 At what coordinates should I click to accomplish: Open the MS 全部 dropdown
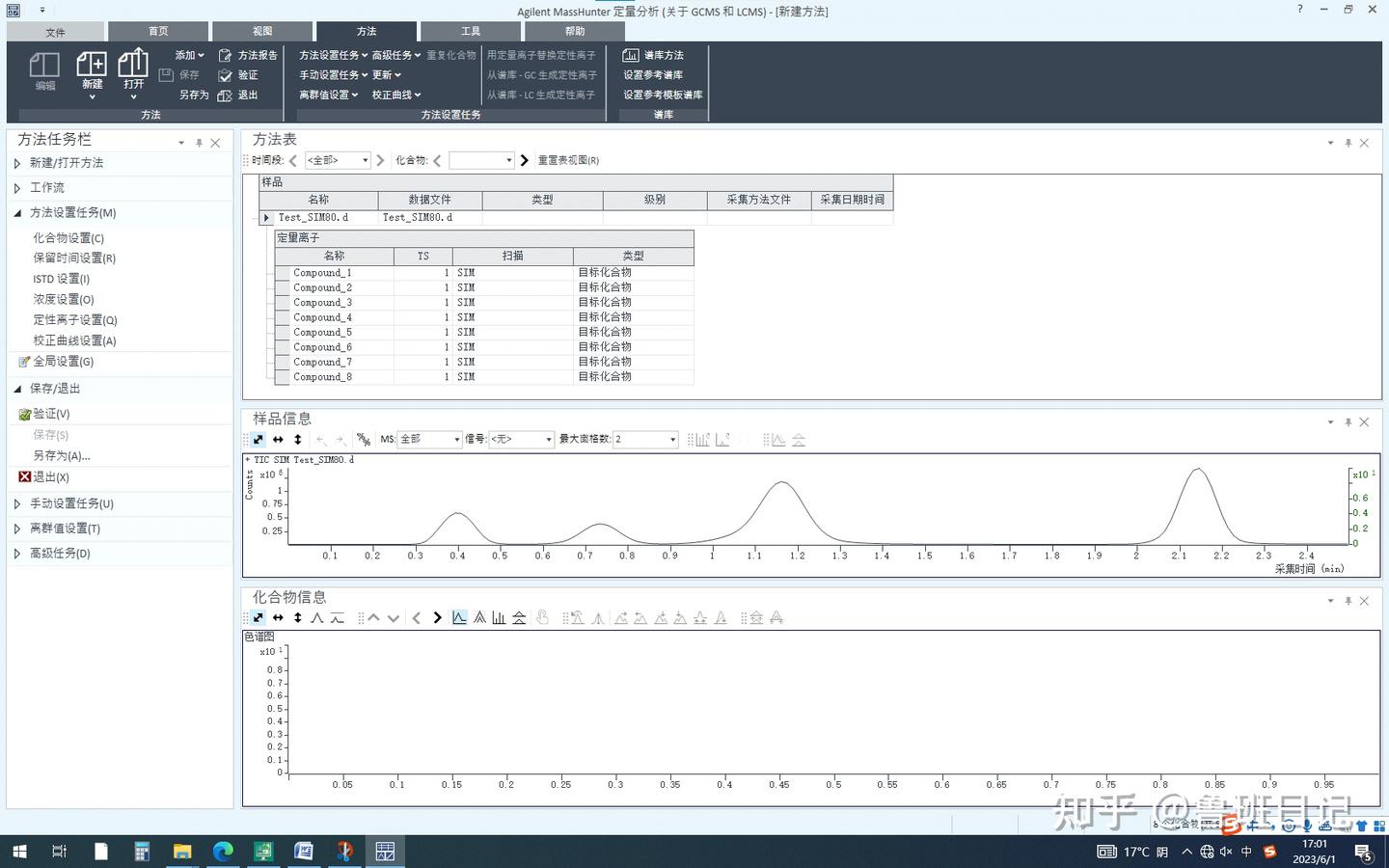429,439
